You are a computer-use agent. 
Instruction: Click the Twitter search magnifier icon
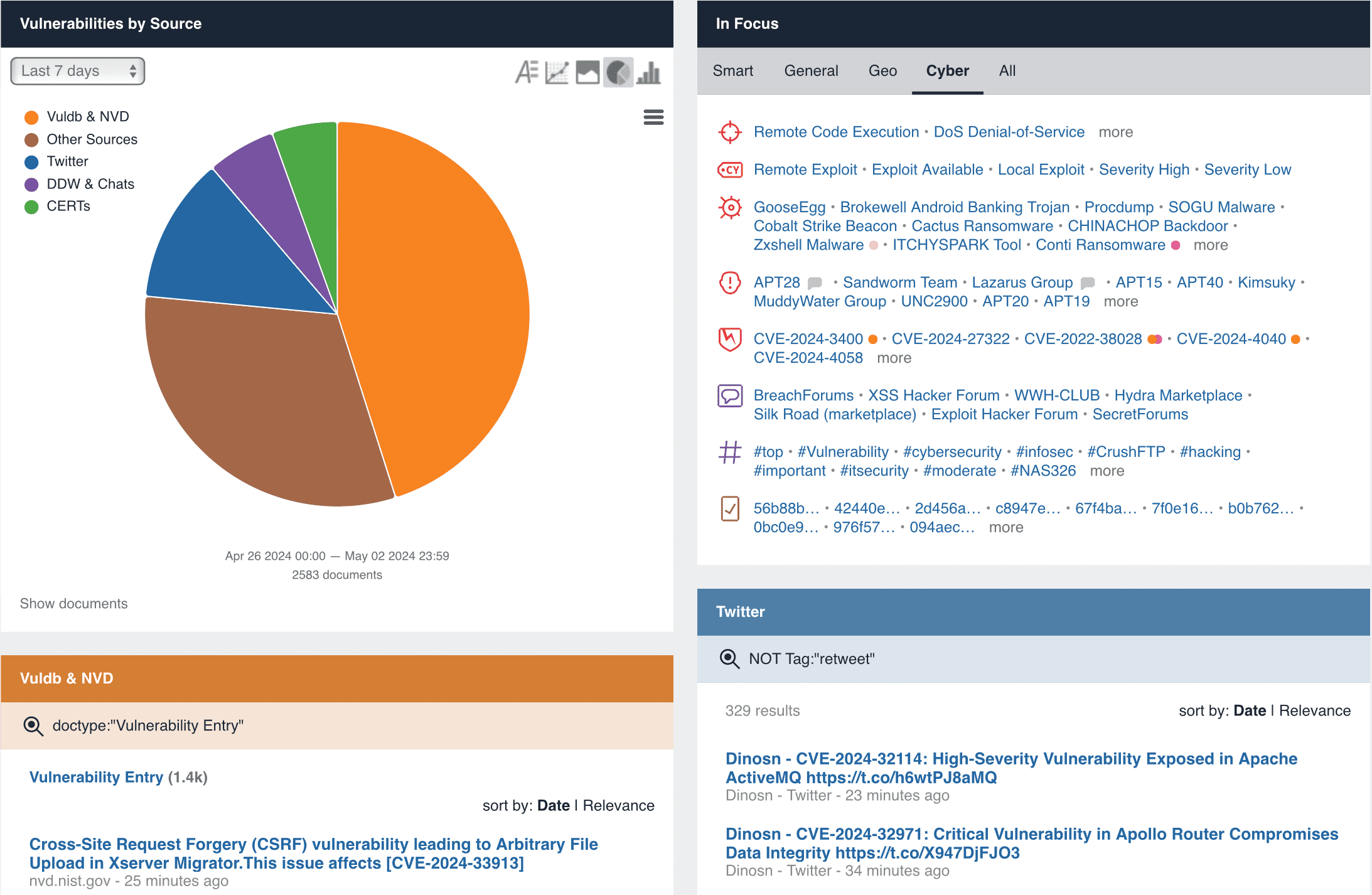(729, 658)
